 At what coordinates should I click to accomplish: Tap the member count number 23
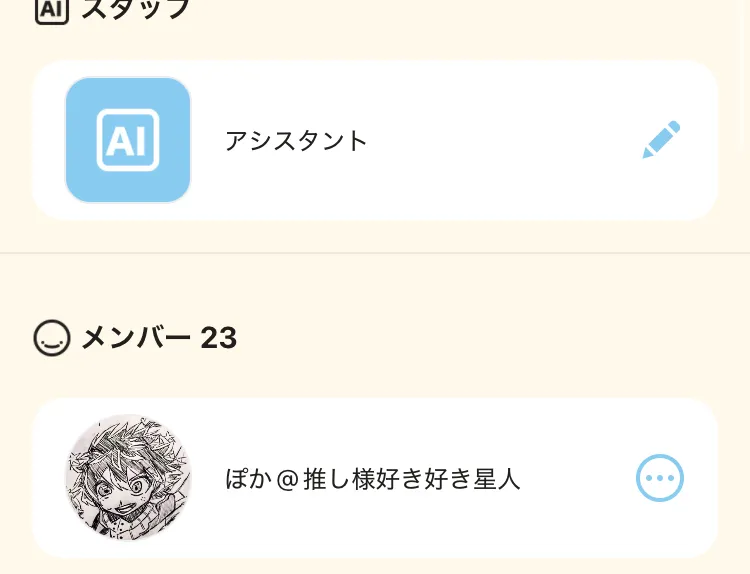coord(219,338)
